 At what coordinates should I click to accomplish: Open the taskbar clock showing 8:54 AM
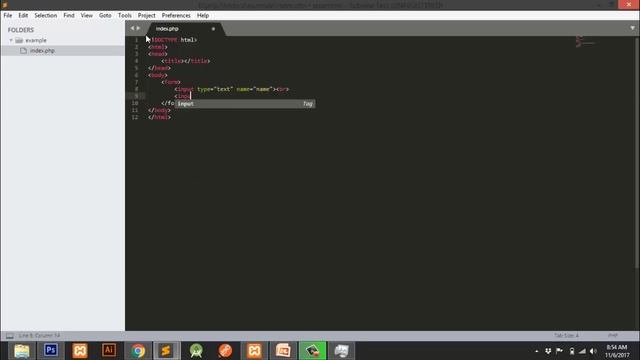click(617, 351)
